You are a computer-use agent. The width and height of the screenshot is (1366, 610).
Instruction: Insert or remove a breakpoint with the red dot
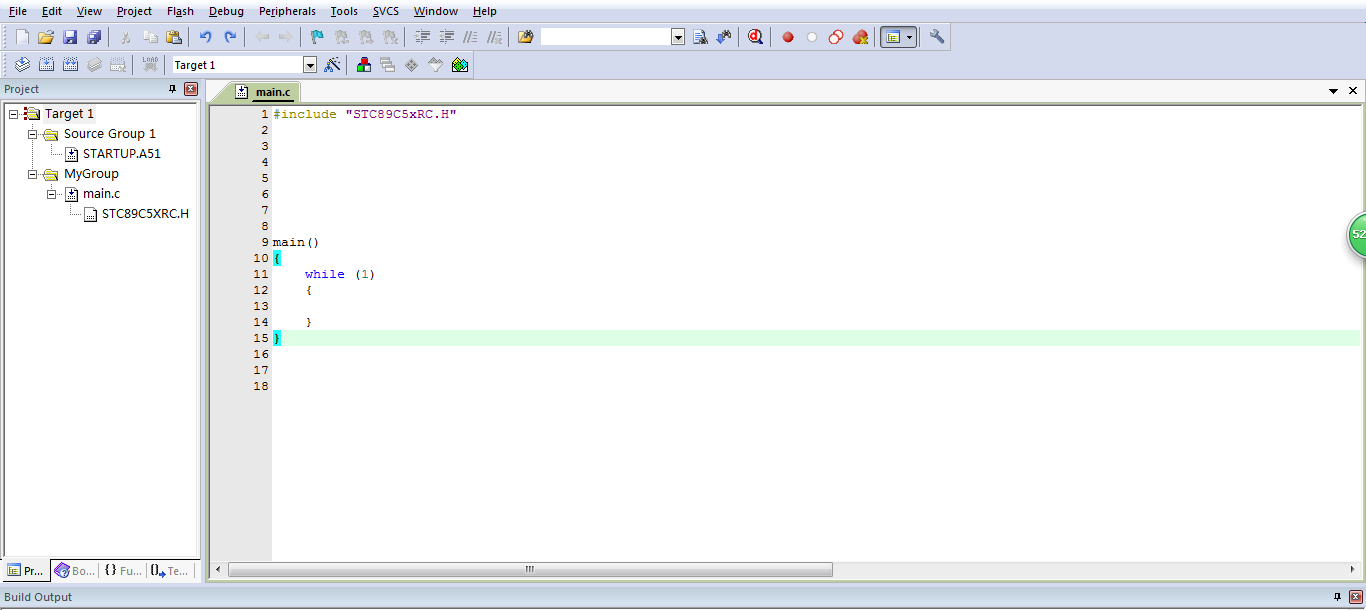coord(788,37)
